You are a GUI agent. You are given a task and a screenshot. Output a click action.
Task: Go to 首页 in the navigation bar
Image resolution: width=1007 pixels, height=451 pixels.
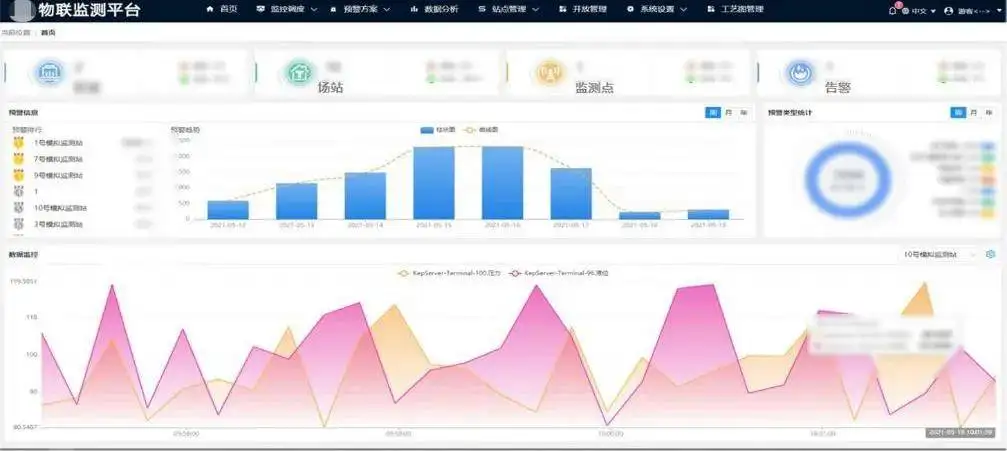tap(223, 9)
